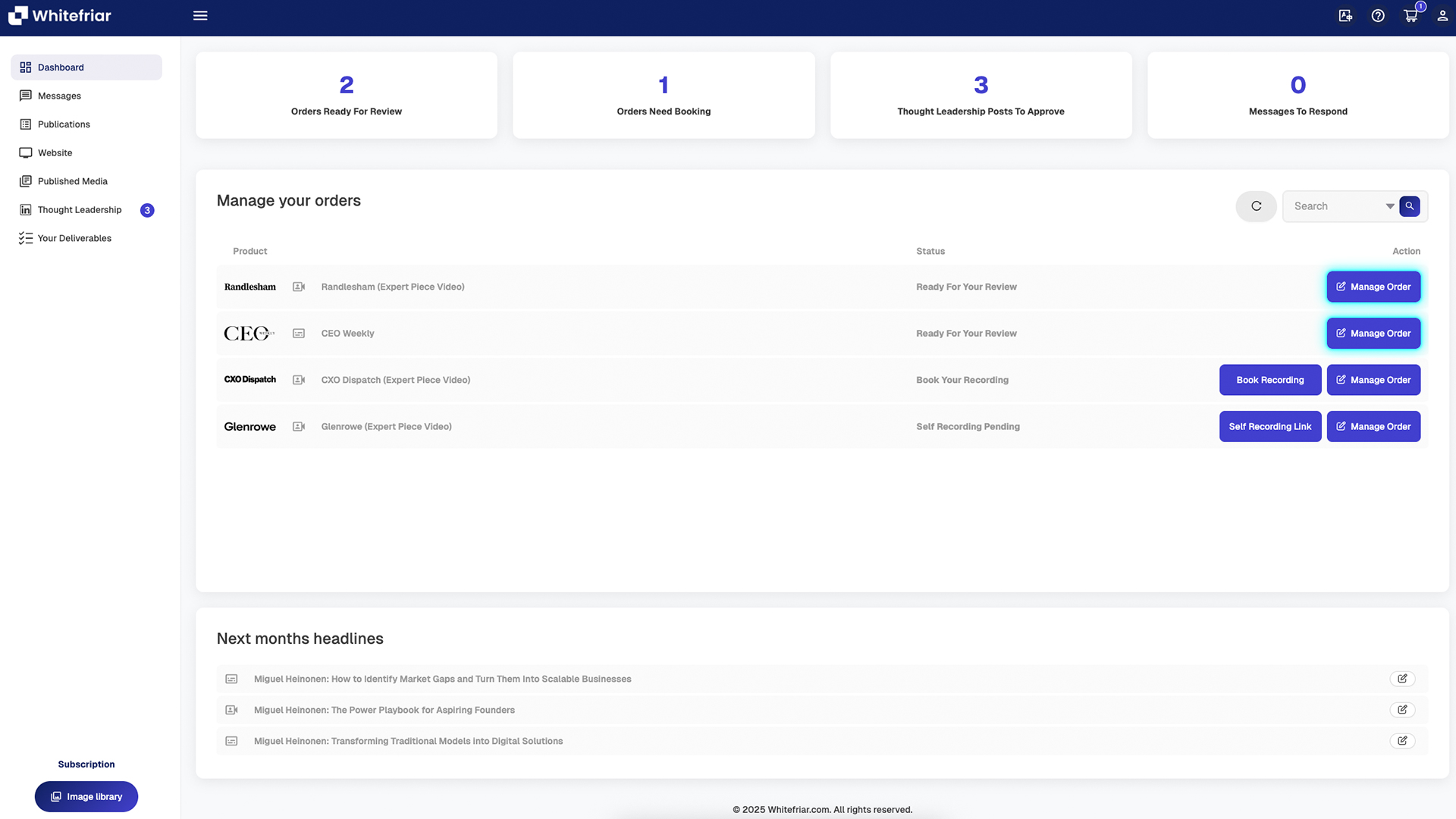This screenshot has width=1456, height=819.
Task: Open the Self Recording Link for Glenrowe
Action: click(1270, 427)
